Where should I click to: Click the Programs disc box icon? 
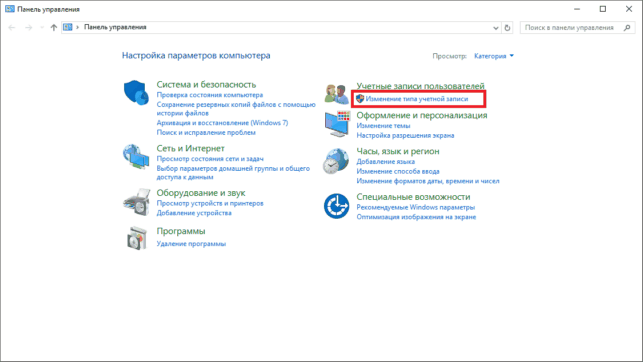[x=137, y=239]
